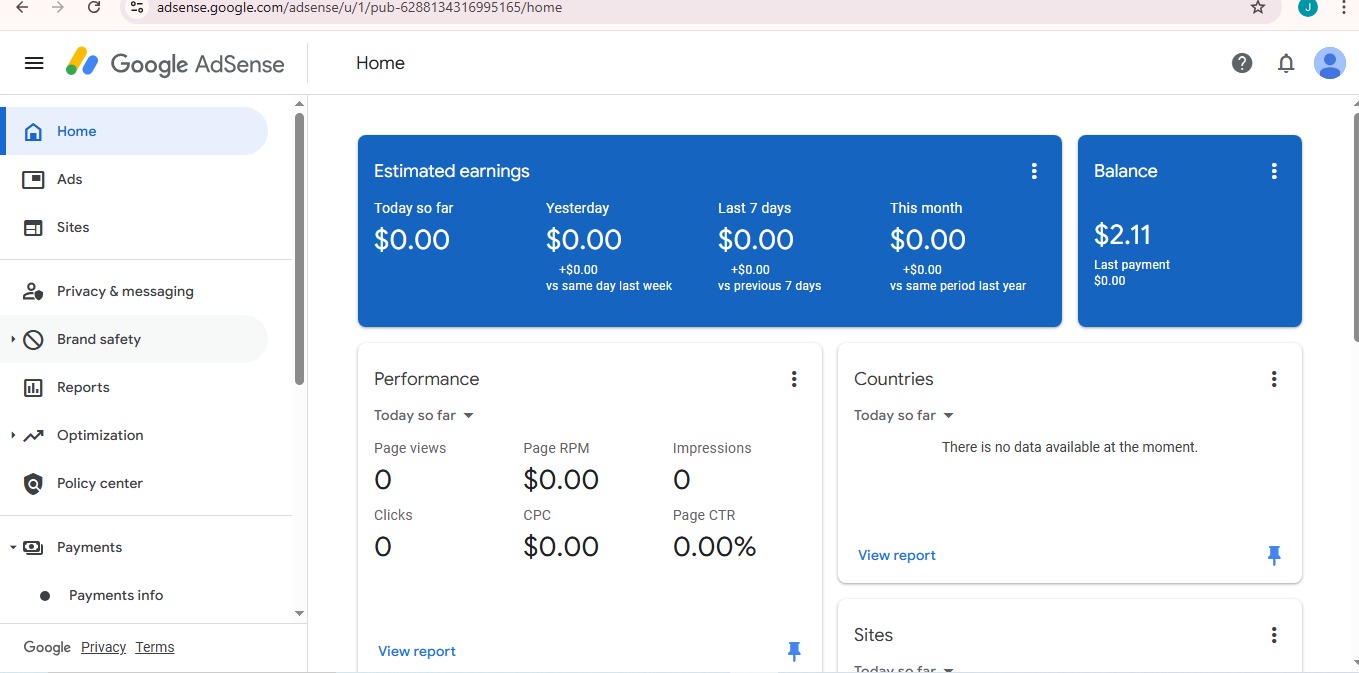Open the Privacy footer link
The image size is (1359, 673).
pos(103,647)
